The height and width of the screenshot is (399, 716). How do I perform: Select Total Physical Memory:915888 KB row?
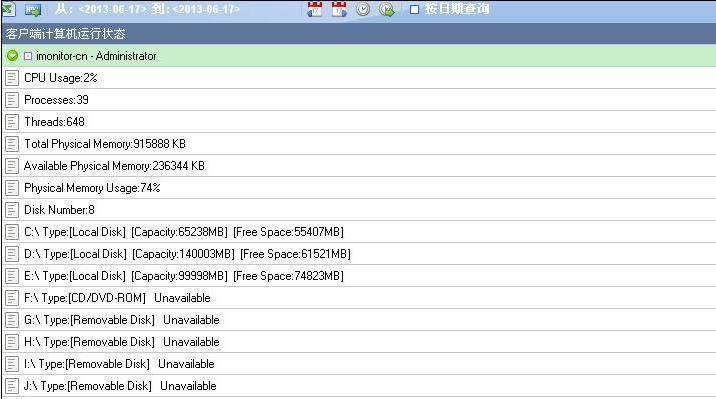(359, 144)
